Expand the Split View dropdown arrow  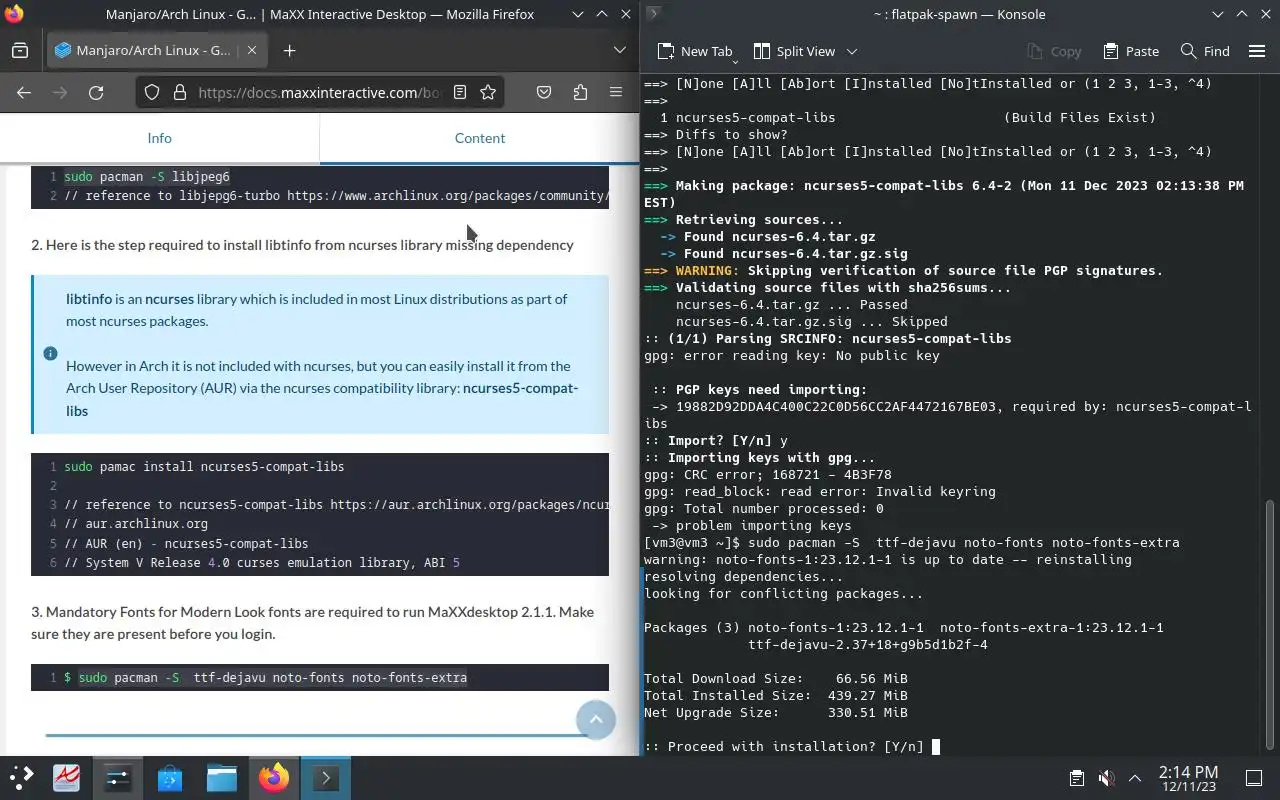[x=852, y=51]
